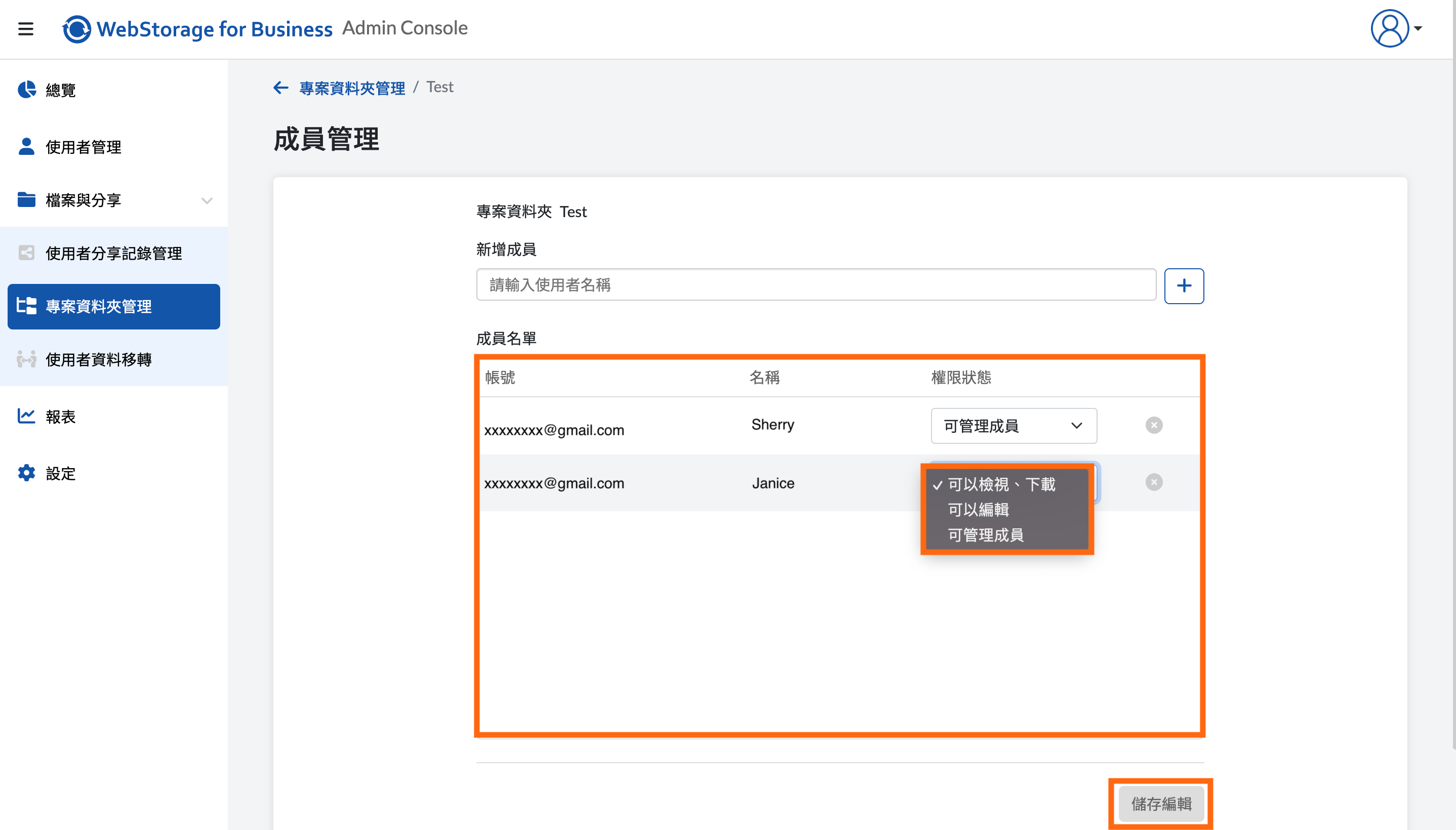Viewport: 1456px width, 830px height.
Task: Click the 成員管理 page heading
Action: (x=327, y=139)
